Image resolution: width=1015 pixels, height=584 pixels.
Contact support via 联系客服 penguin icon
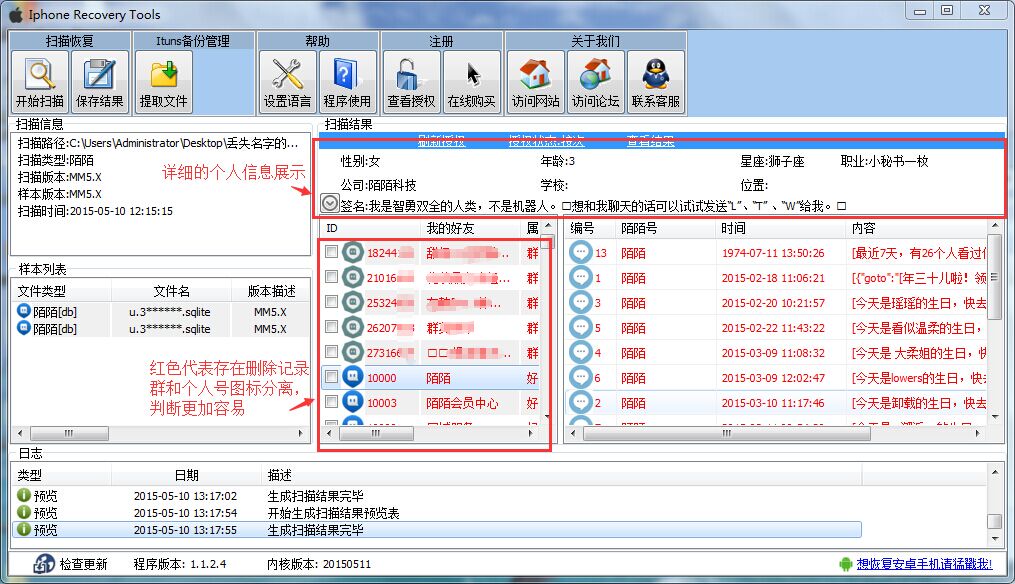(x=656, y=82)
